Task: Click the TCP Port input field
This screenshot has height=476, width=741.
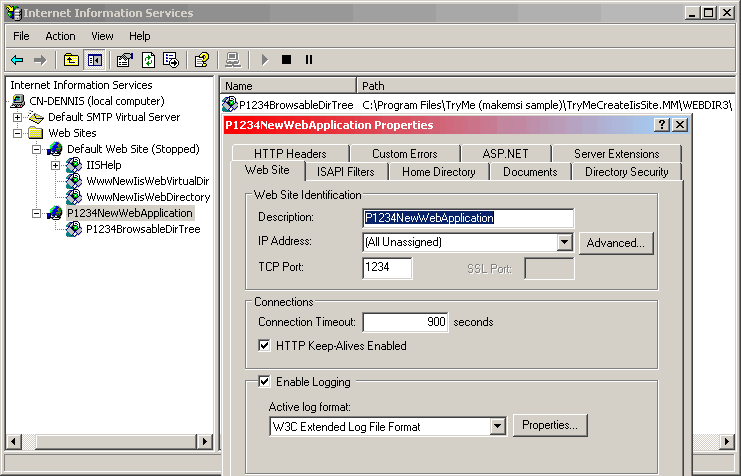Action: coord(387,268)
